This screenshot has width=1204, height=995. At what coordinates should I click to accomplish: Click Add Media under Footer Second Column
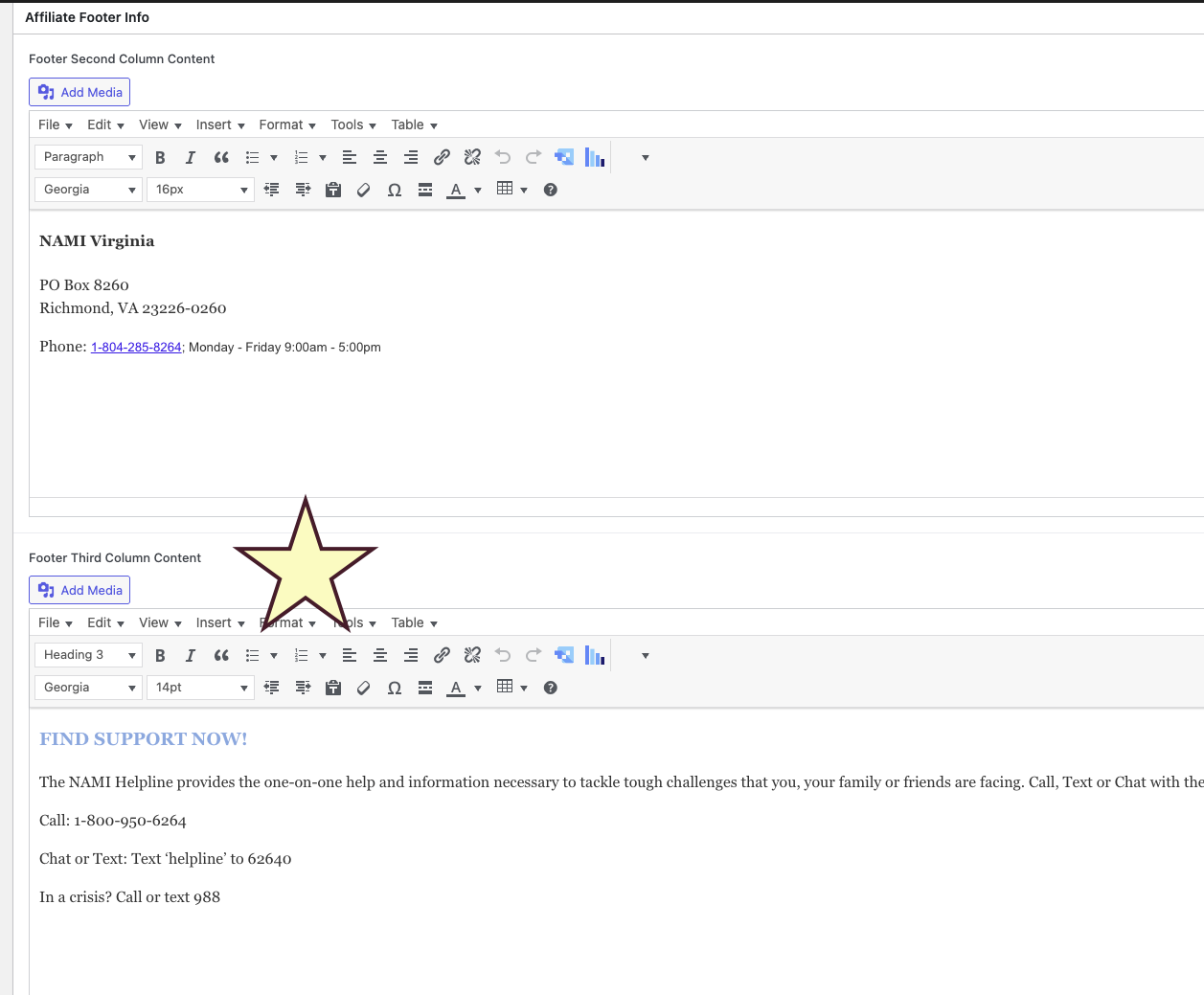click(80, 92)
